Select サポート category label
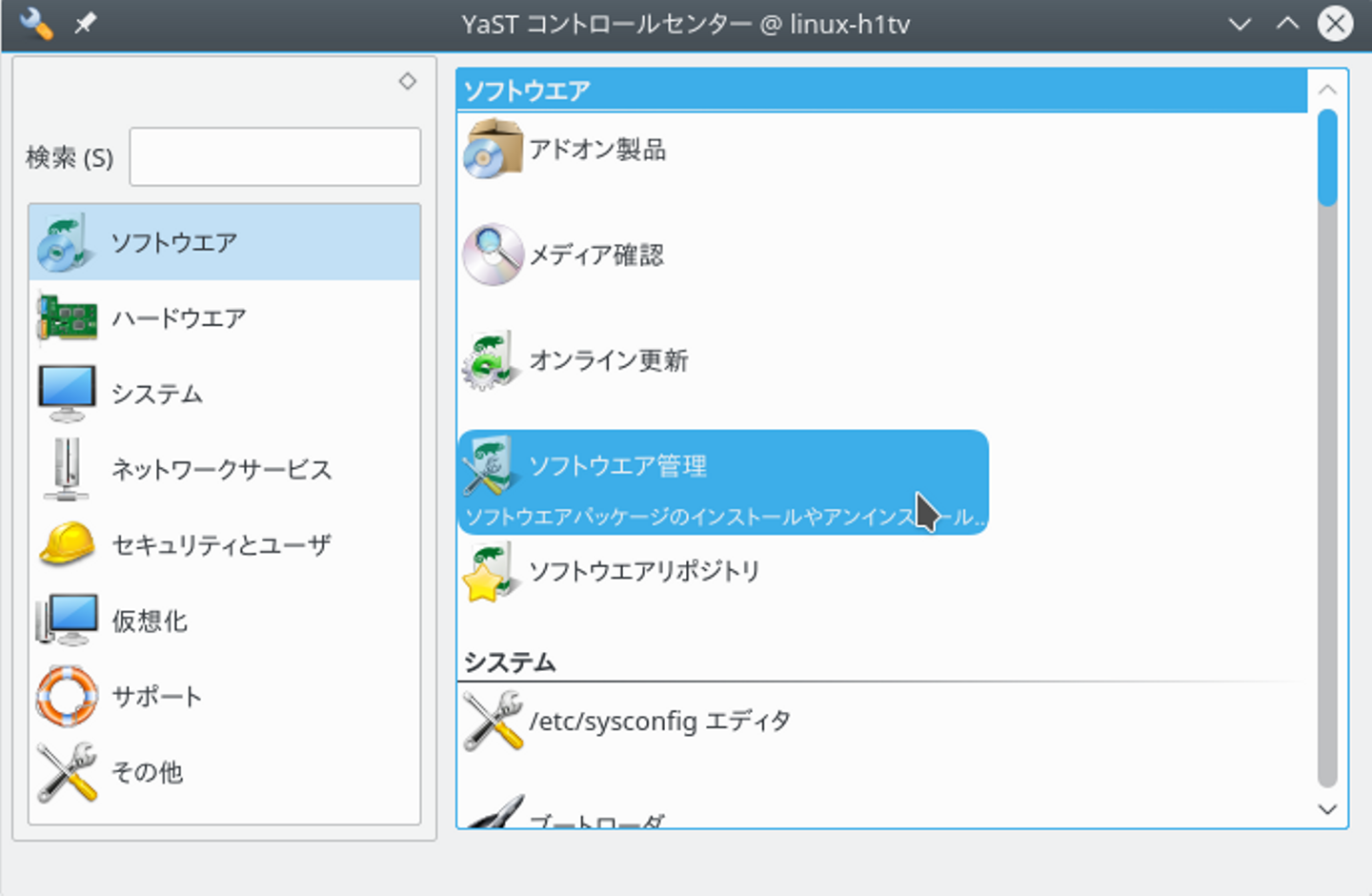This screenshot has height=896, width=1372. pyautogui.click(x=157, y=697)
